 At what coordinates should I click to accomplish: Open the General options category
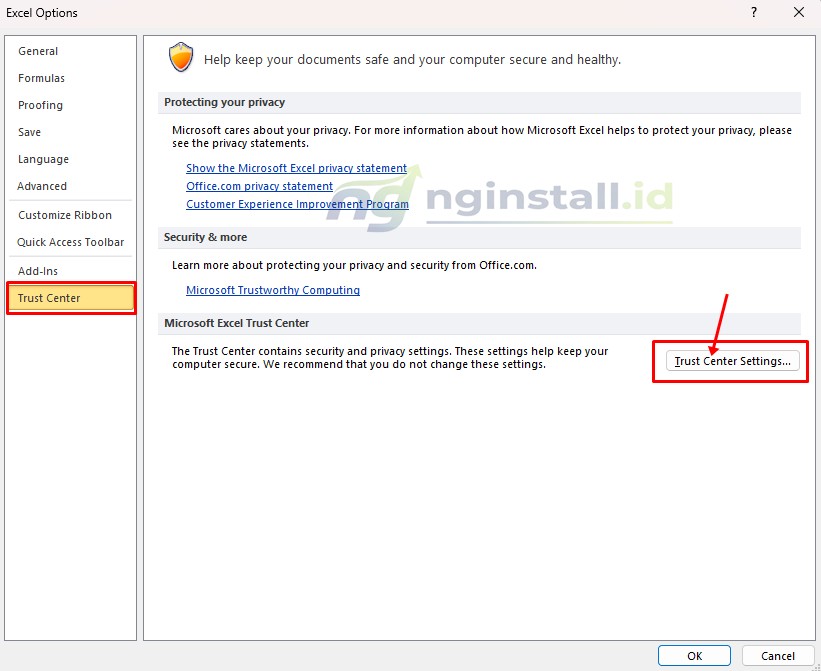[x=38, y=51]
